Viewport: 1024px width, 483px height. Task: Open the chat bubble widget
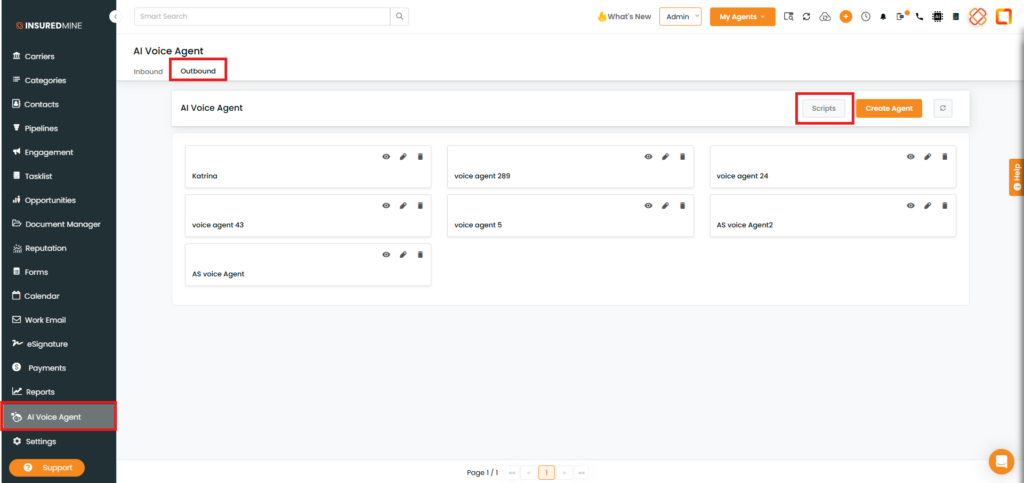[x=1000, y=460]
